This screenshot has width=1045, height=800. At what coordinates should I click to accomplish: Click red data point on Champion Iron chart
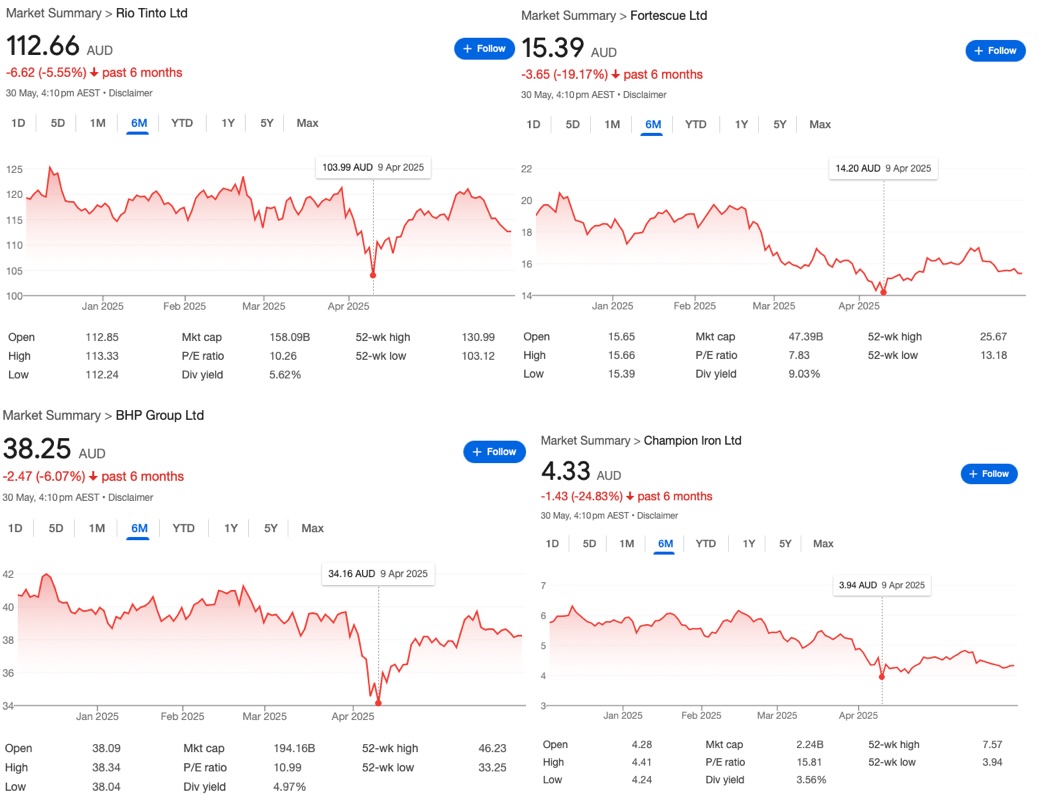(882, 677)
